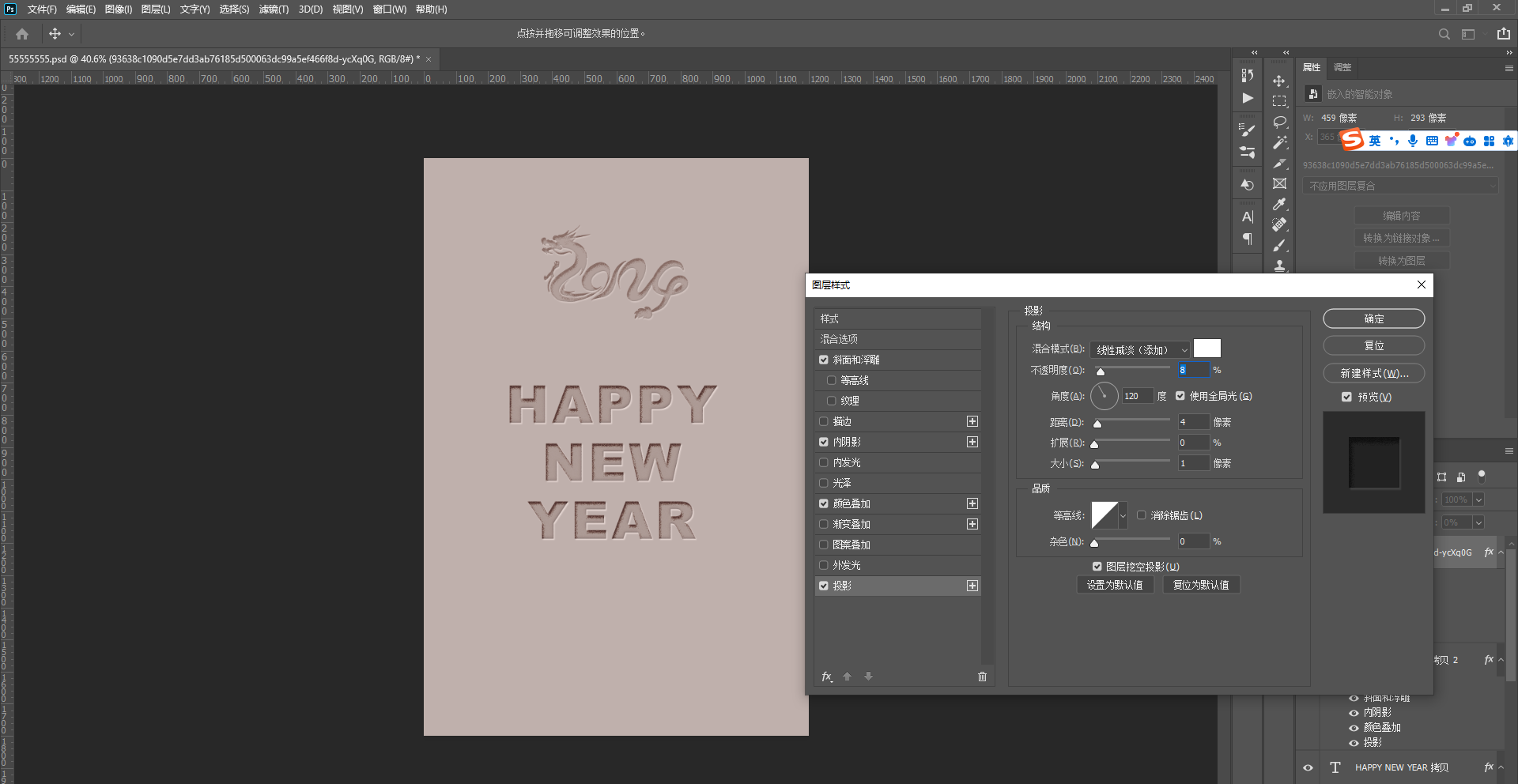Image resolution: width=1518 pixels, height=784 pixels.
Task: Open the fx menu in Layer Style dialog
Action: (827, 677)
